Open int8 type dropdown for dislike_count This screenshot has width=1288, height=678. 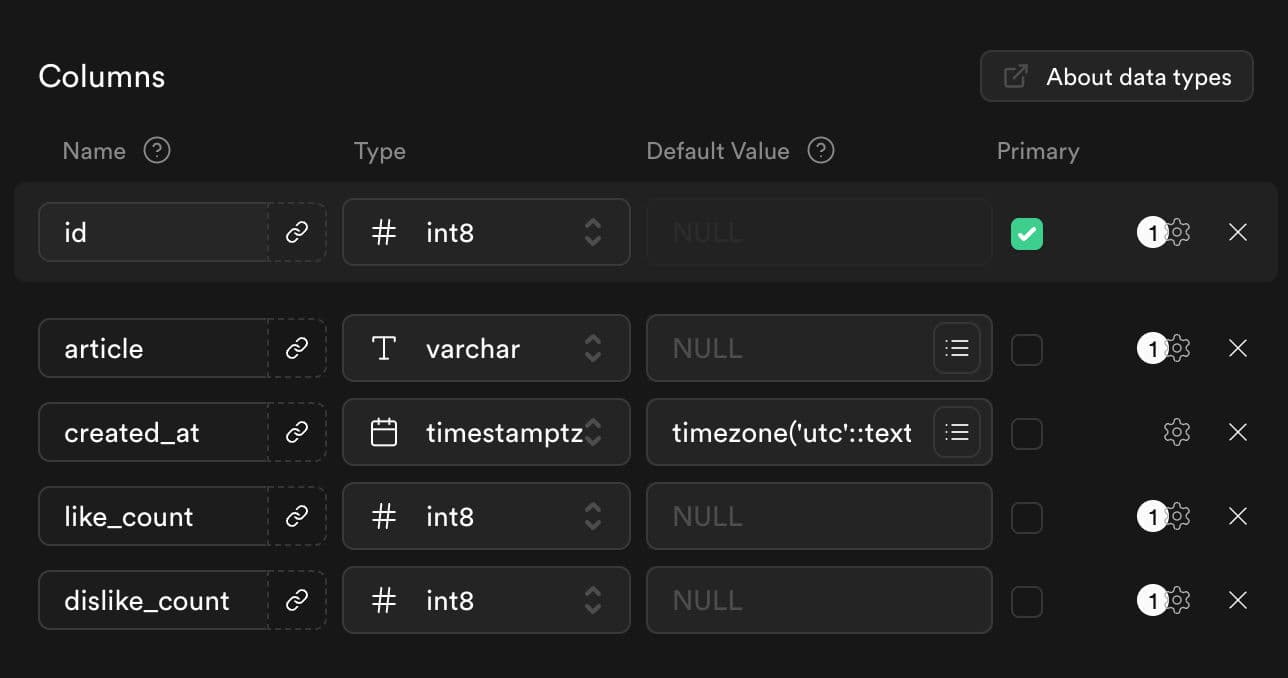(486, 601)
